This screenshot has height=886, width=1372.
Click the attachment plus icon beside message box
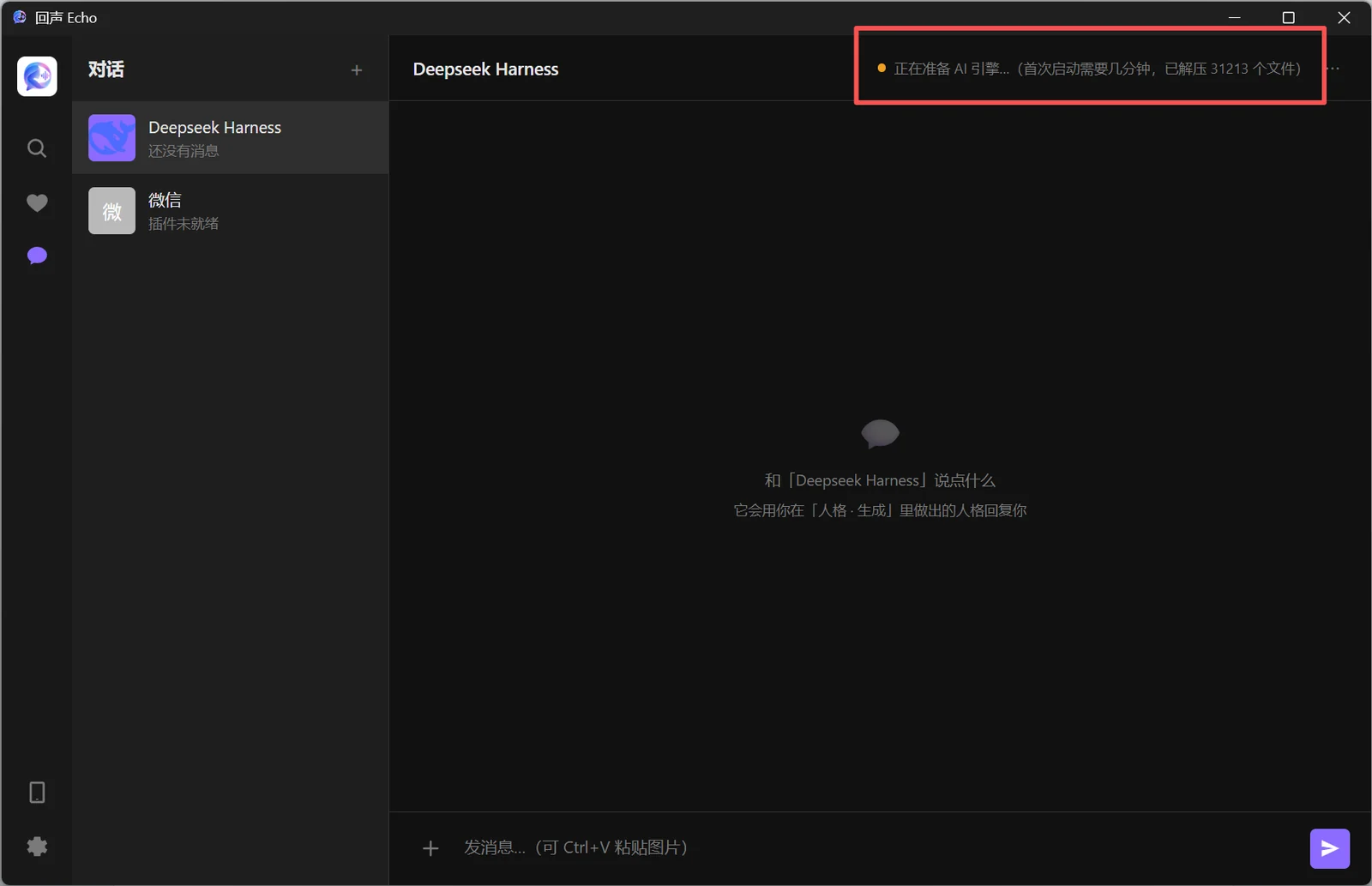point(430,848)
